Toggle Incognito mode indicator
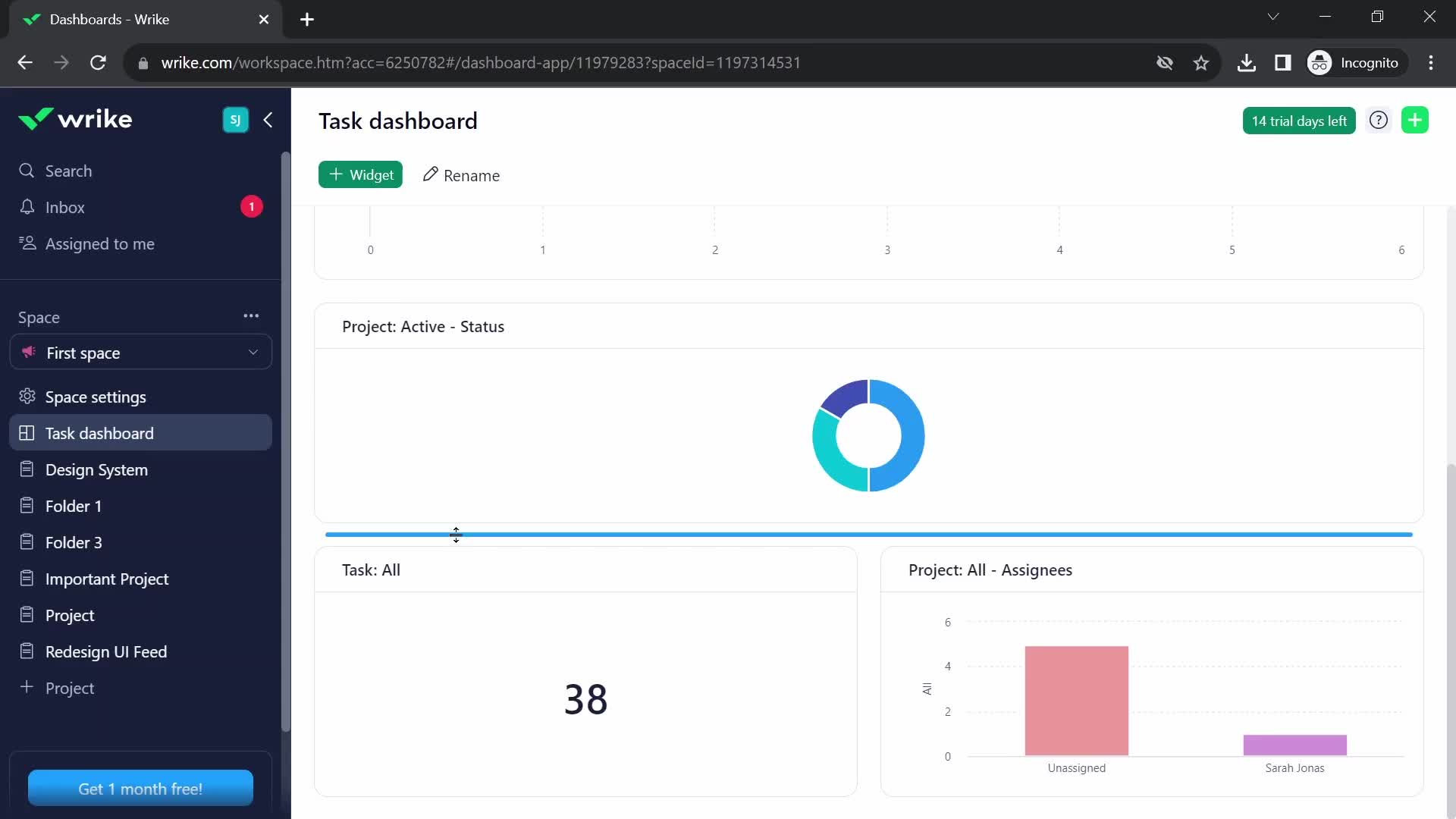 pos(1356,63)
